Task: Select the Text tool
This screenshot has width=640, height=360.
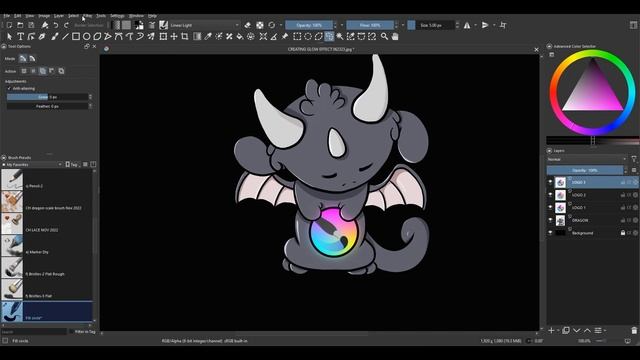Action: 20,37
